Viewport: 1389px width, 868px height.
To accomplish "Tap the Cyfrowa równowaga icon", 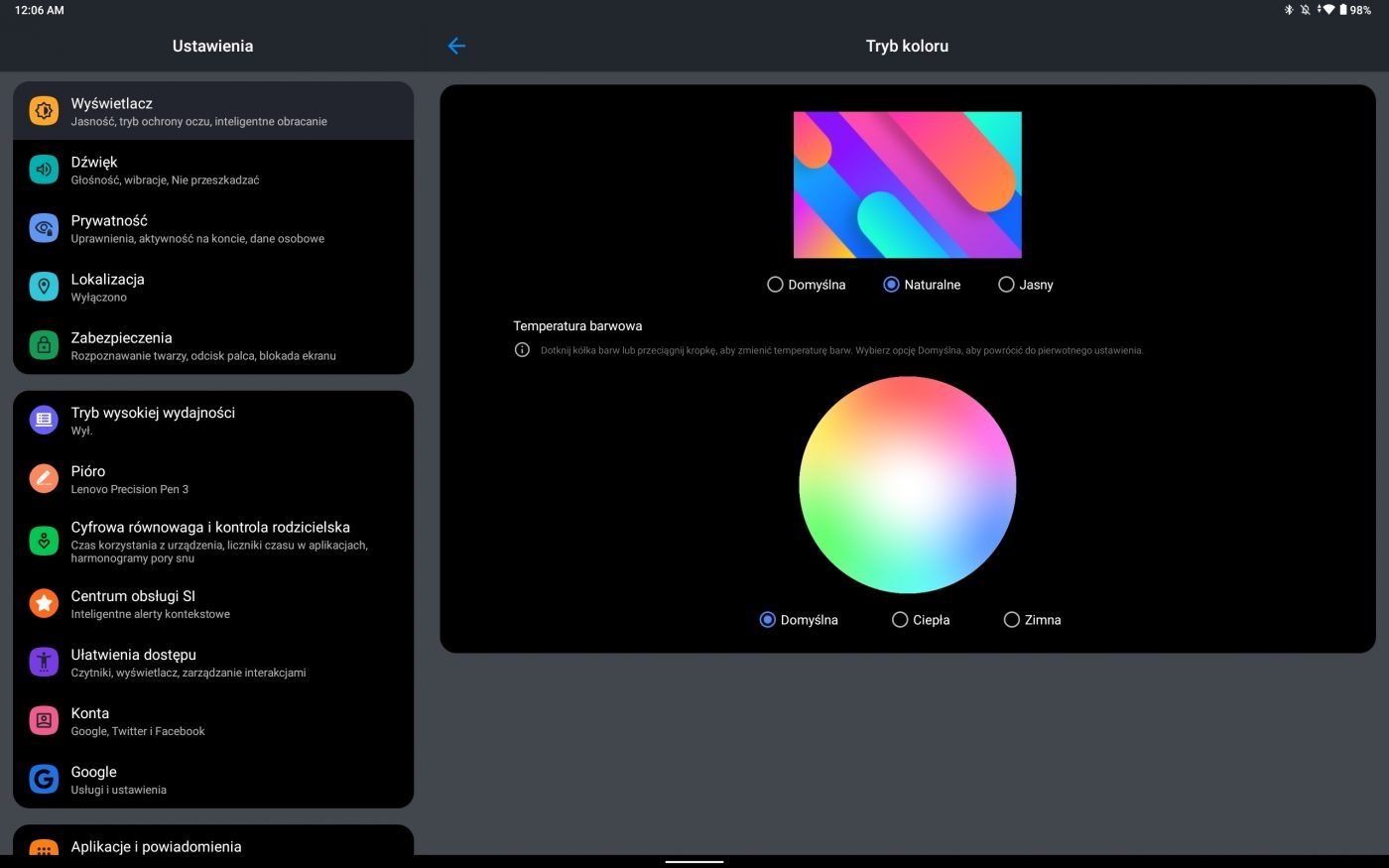I will click(44, 541).
